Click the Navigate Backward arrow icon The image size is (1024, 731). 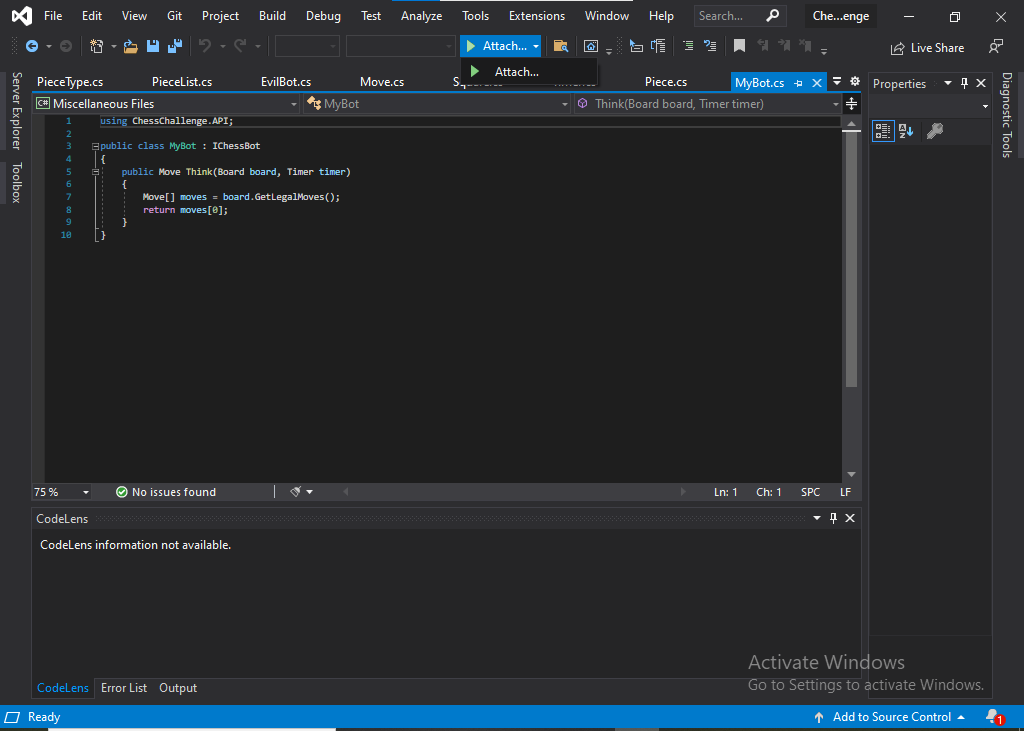point(31,46)
